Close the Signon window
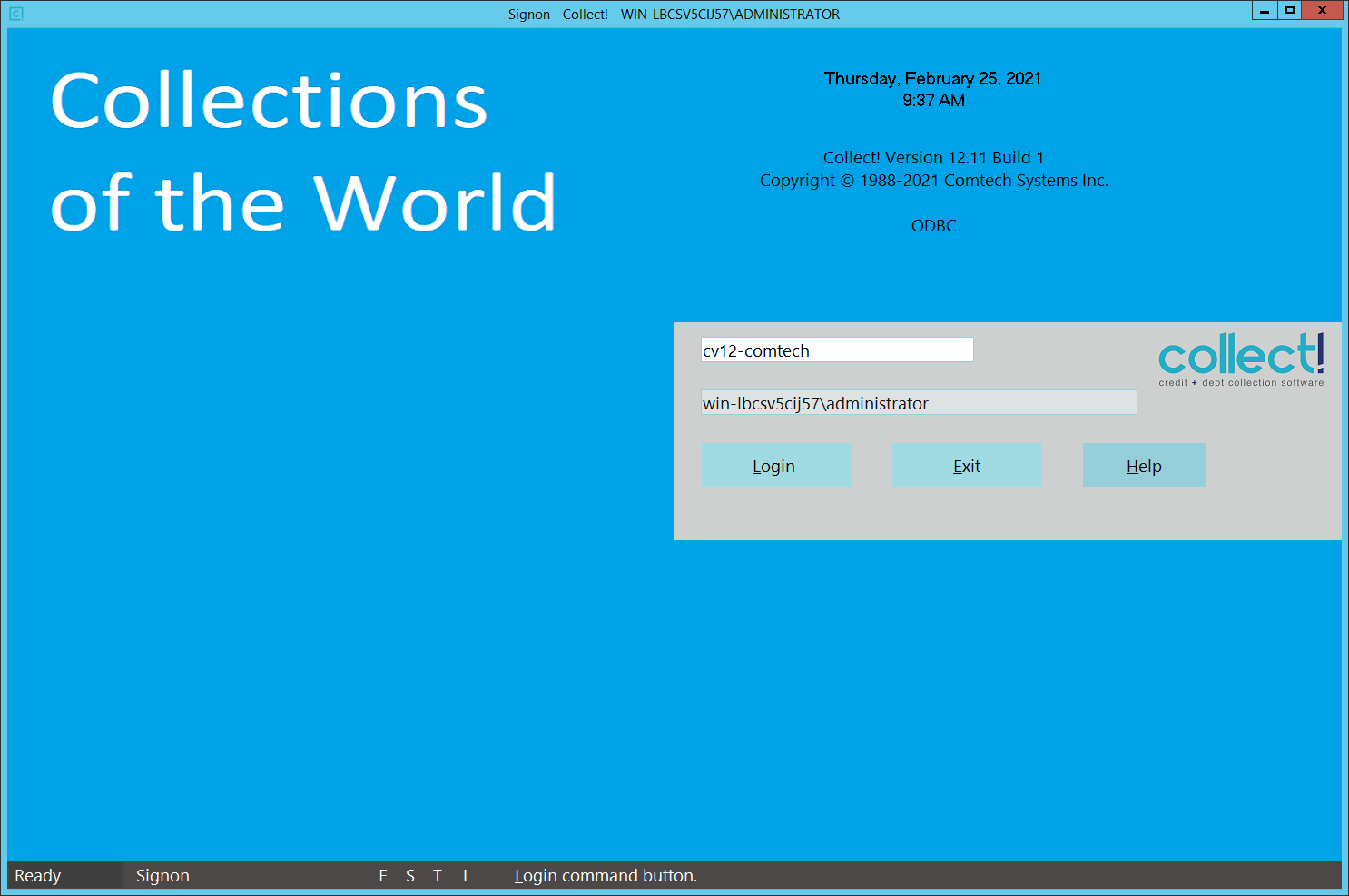Screen dimensions: 1349x896 1323,11
